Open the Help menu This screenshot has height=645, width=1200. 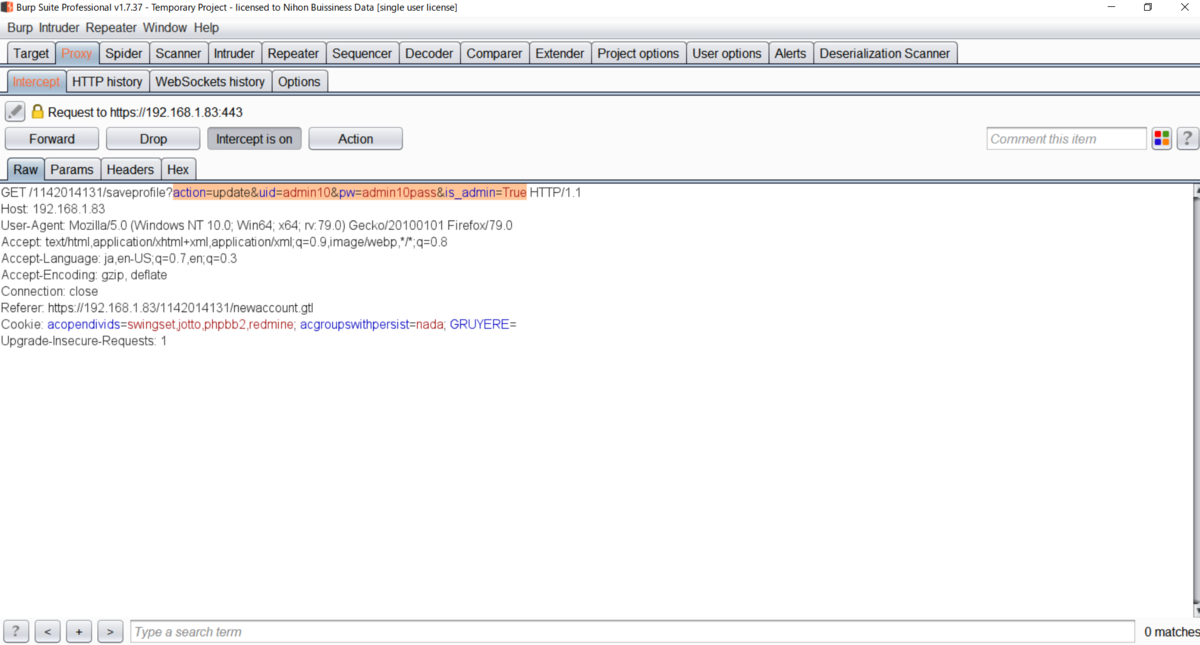coord(206,28)
